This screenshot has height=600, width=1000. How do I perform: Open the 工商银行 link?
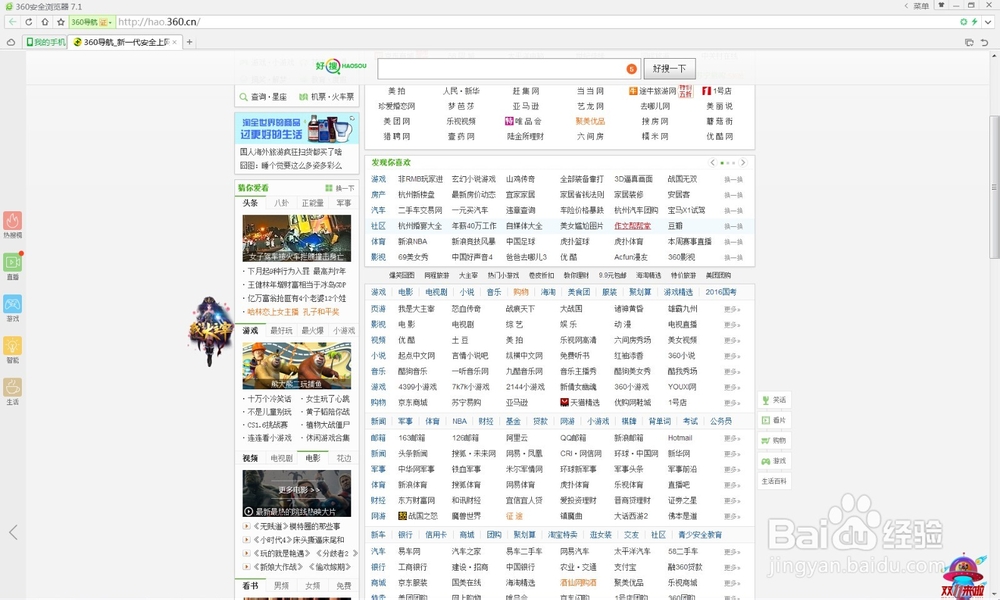(413, 567)
